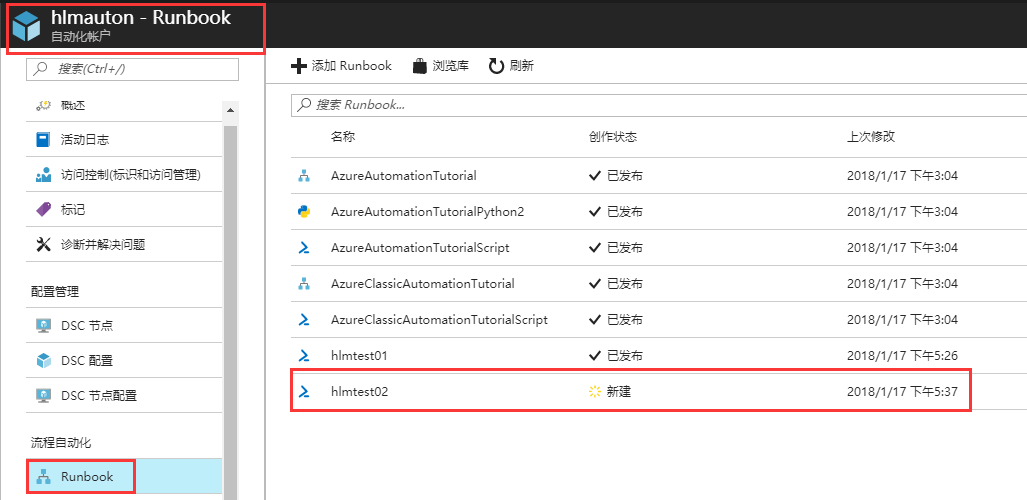Click the sidebar 搜索(Ctrl+/) search field

(132, 69)
